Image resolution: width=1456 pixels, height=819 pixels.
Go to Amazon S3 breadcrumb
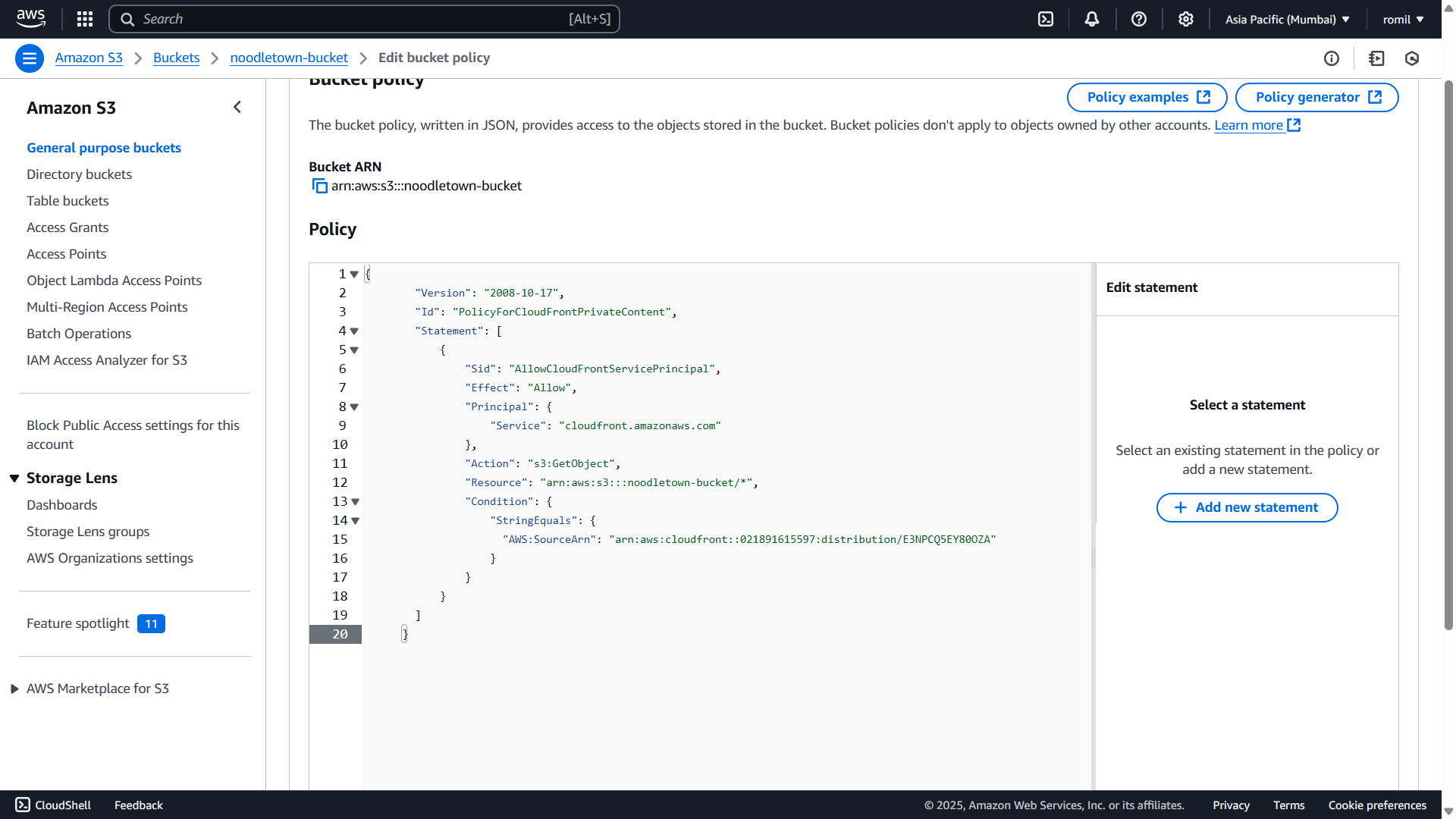tap(89, 58)
